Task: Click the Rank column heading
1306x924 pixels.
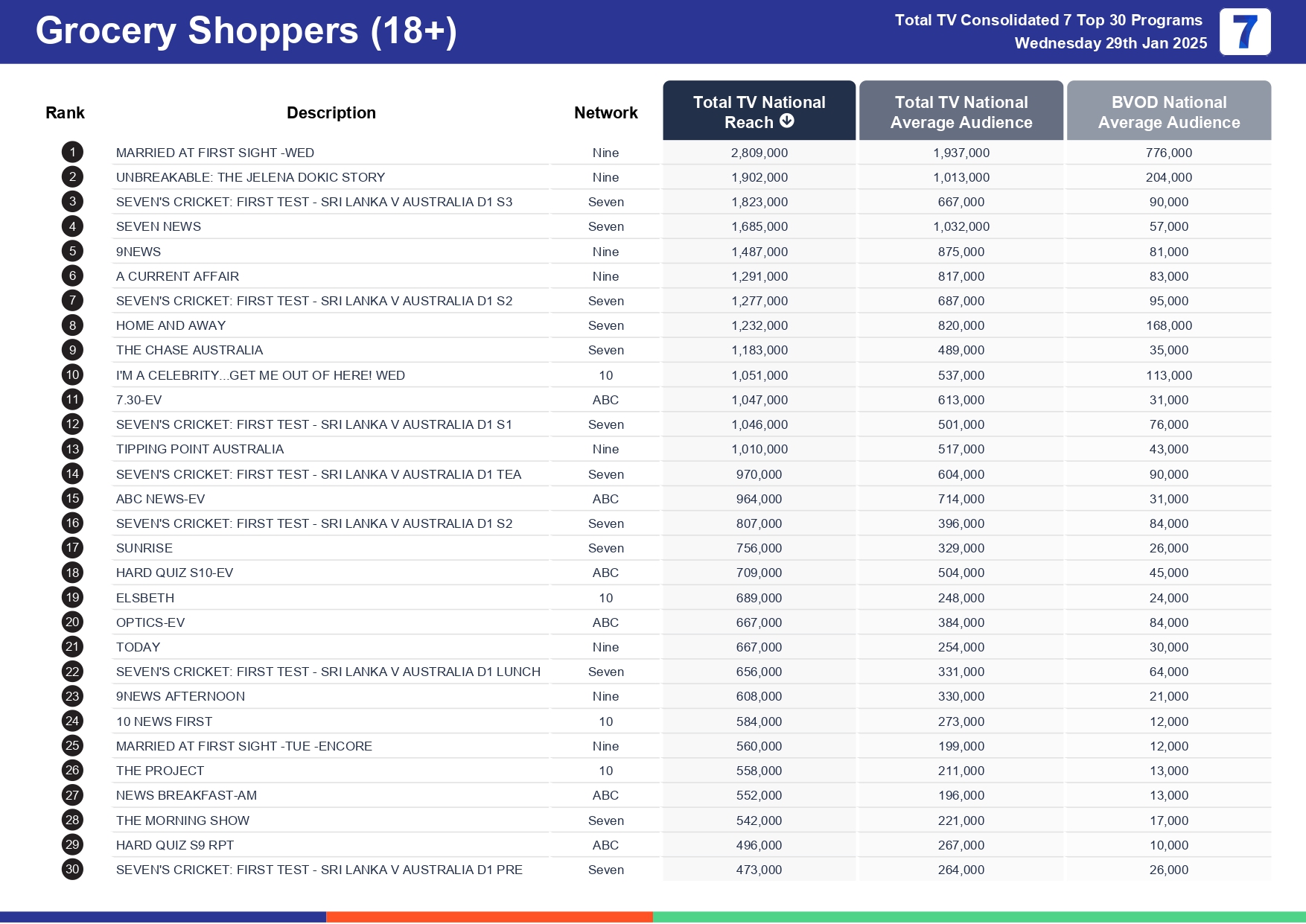Action: coord(65,113)
